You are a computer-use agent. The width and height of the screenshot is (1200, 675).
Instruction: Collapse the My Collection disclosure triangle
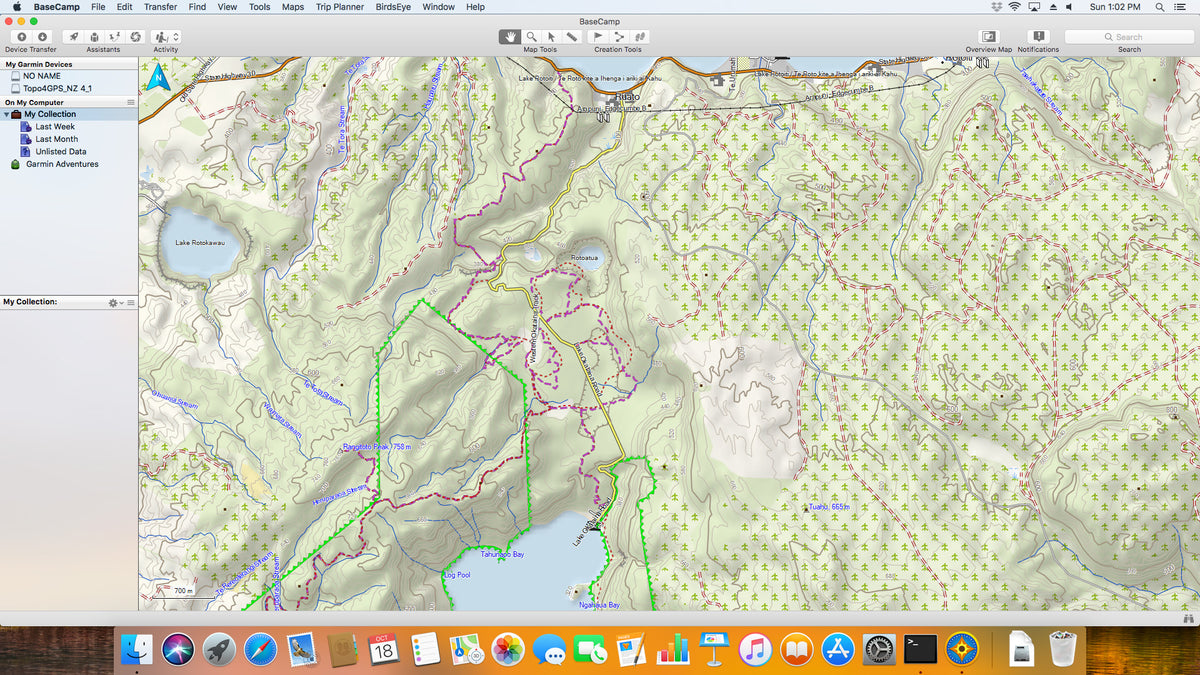tap(6, 114)
